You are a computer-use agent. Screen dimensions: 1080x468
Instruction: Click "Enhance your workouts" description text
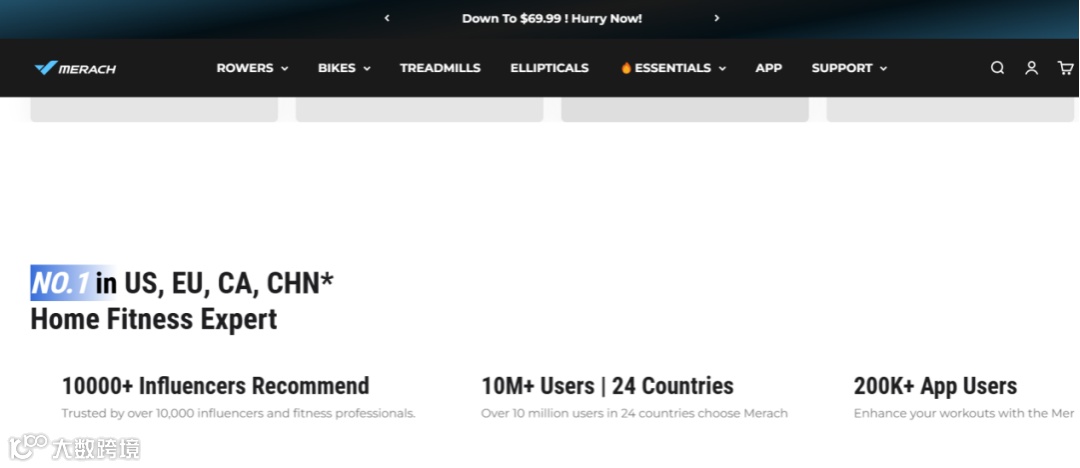point(964,414)
